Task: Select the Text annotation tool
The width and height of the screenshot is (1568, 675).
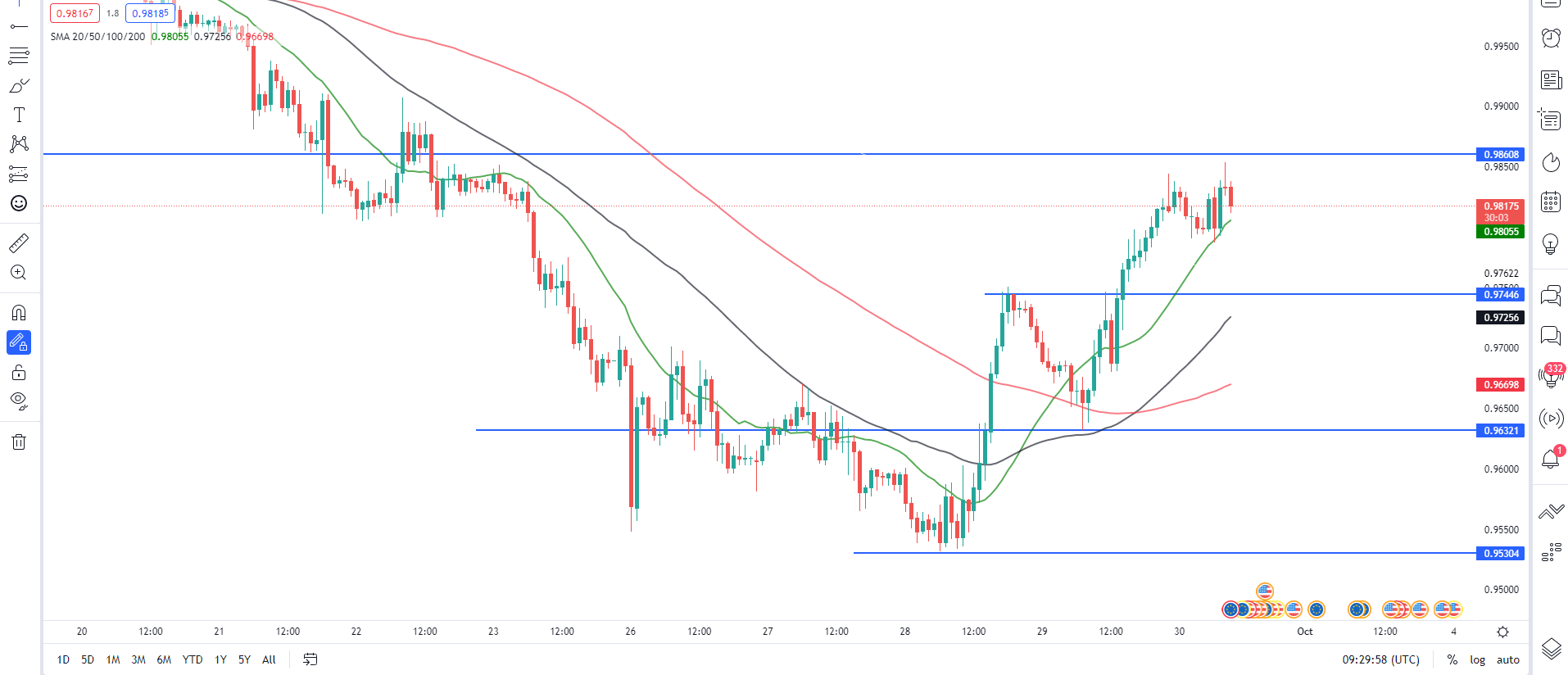Action: pyautogui.click(x=19, y=115)
